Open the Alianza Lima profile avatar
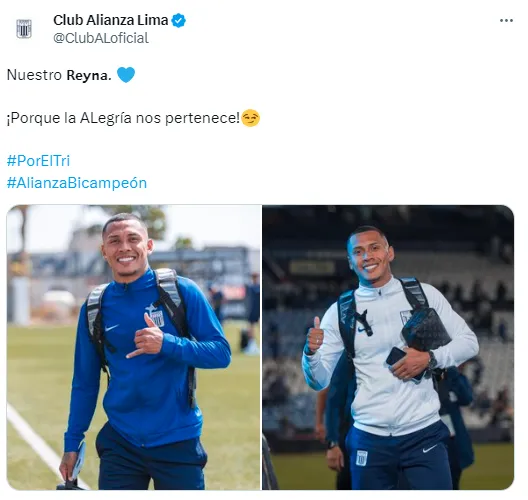Screen dimensions: 528x500 pos(24,29)
